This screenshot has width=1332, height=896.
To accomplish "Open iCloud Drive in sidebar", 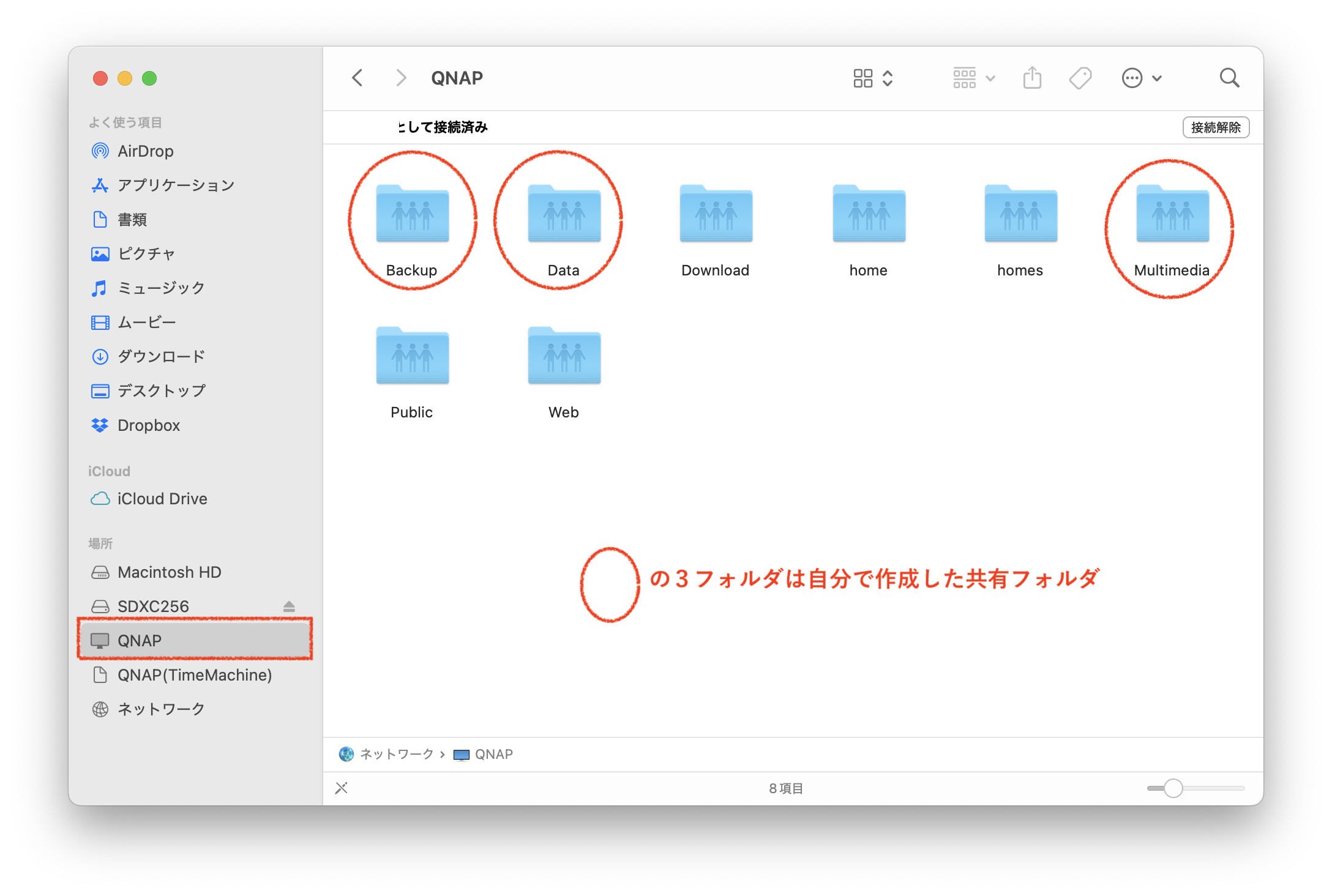I will (x=162, y=499).
